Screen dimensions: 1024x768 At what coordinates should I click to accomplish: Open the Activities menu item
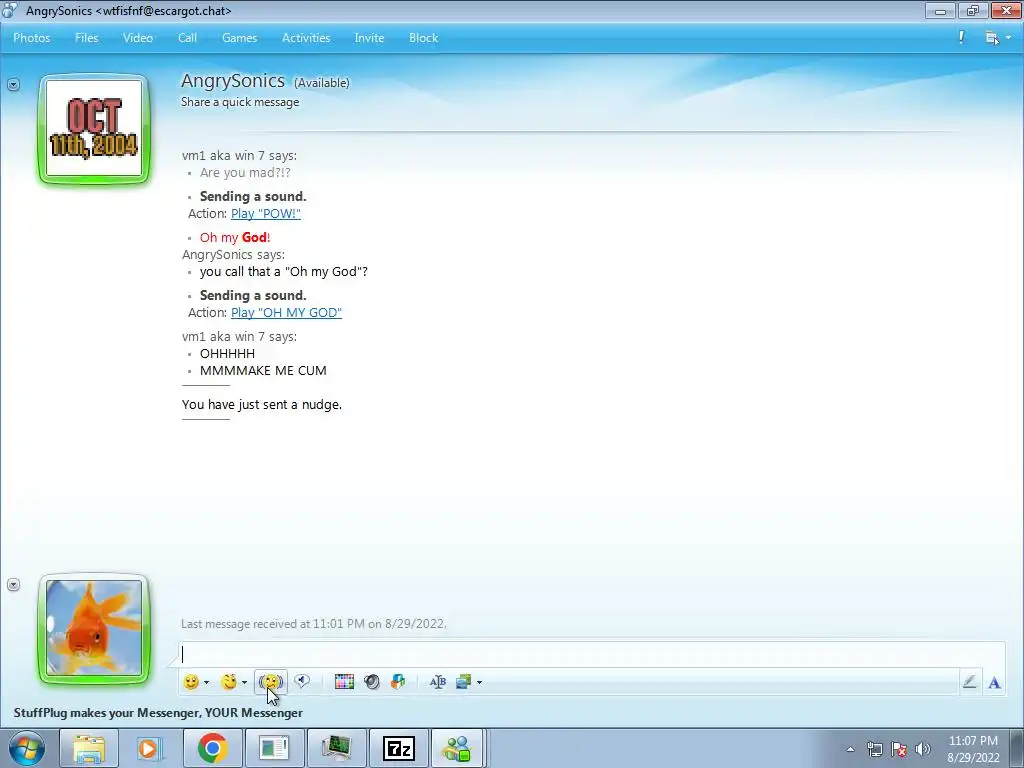(306, 38)
